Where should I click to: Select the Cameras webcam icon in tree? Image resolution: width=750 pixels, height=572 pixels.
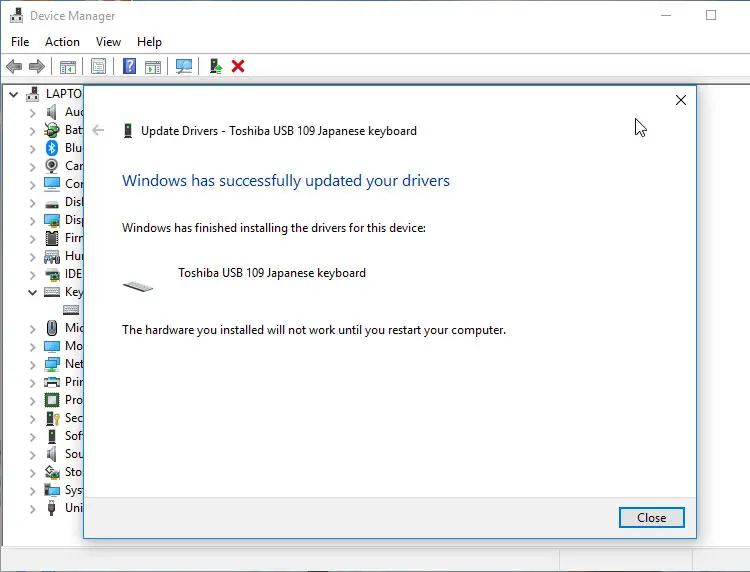click(52, 166)
